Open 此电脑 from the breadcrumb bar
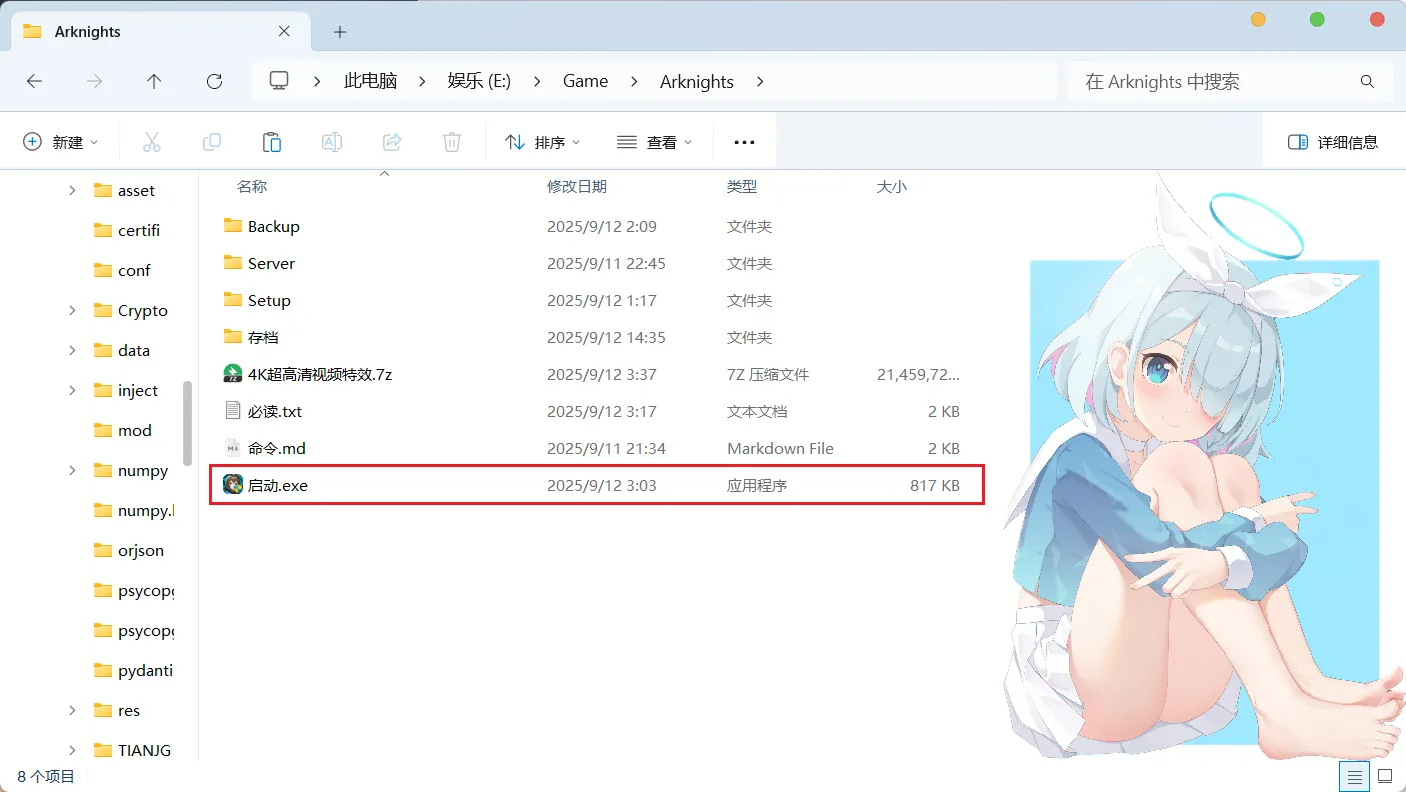The height and width of the screenshot is (792, 1406). tap(370, 81)
